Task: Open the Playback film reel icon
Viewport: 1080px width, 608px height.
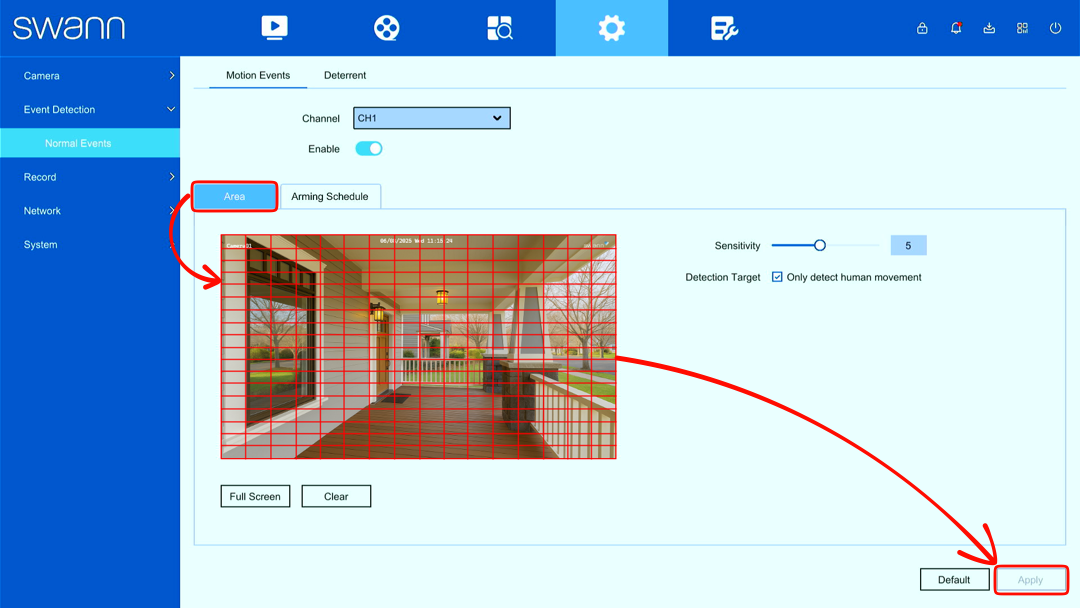Action: 386,28
